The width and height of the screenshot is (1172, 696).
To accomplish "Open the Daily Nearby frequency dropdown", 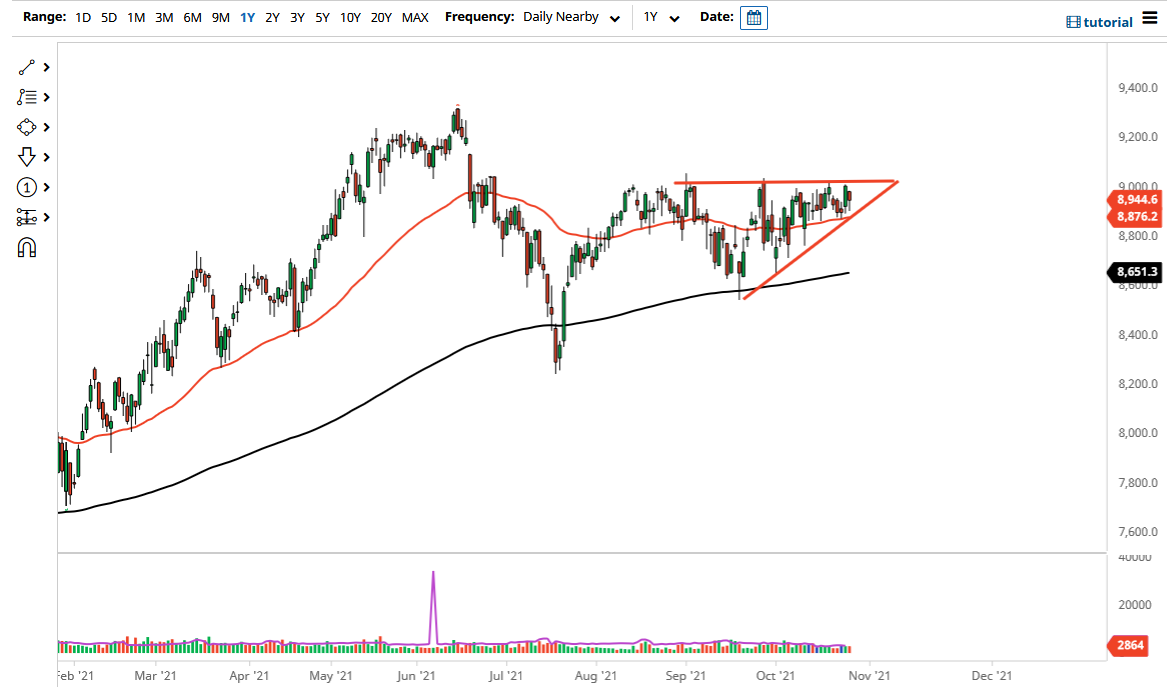I will (572, 17).
